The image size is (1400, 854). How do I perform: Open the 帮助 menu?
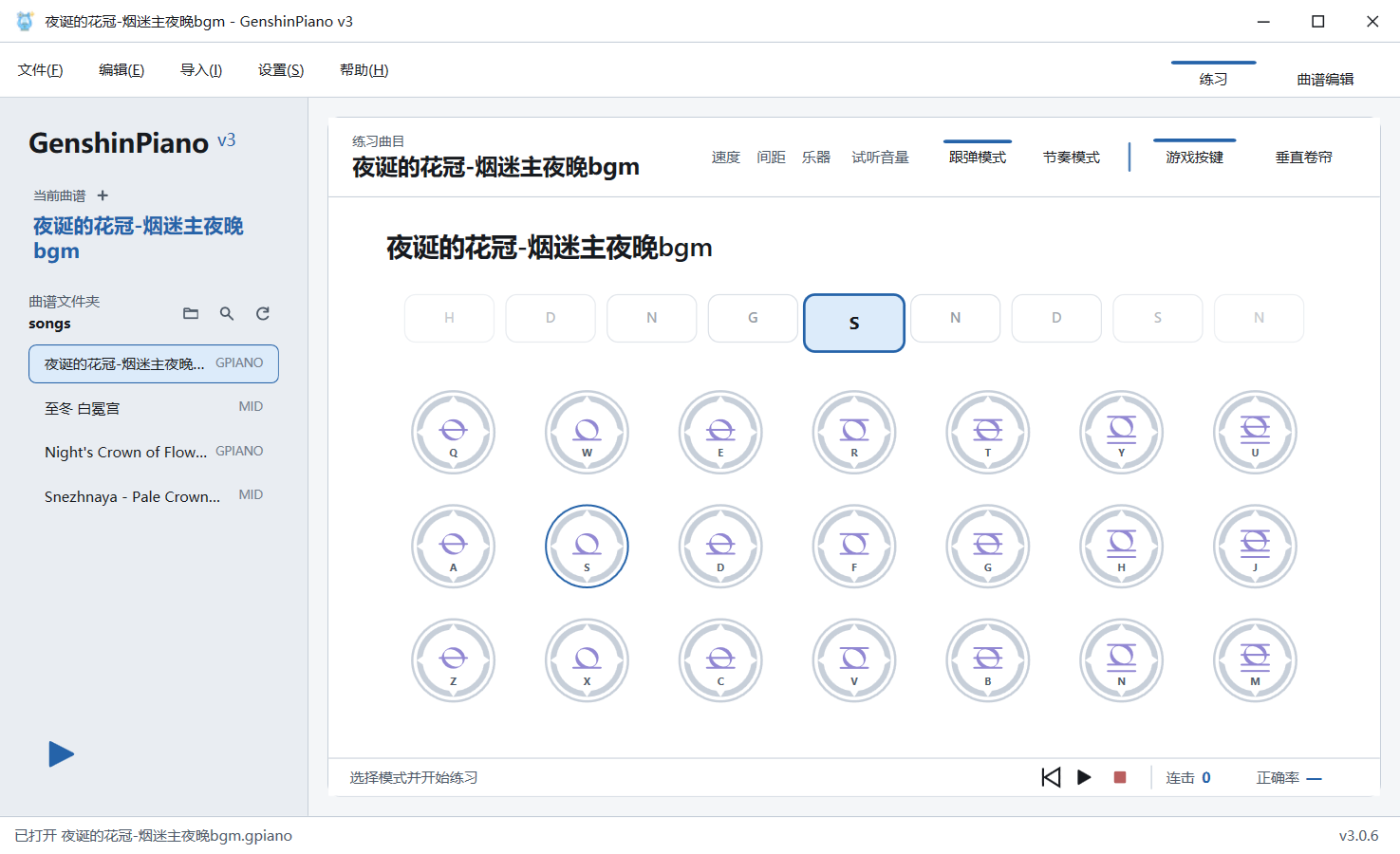click(364, 70)
